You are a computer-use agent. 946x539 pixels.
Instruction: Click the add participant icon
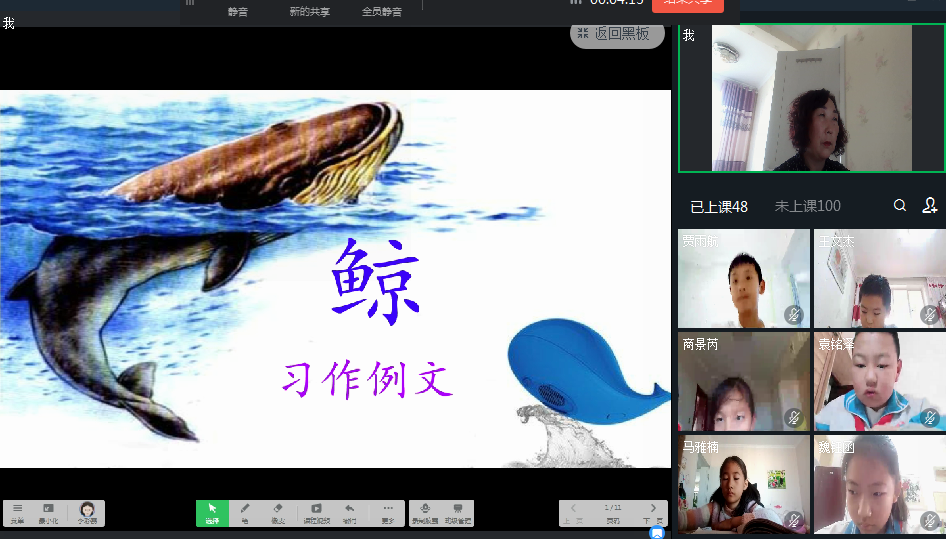[x=929, y=205]
